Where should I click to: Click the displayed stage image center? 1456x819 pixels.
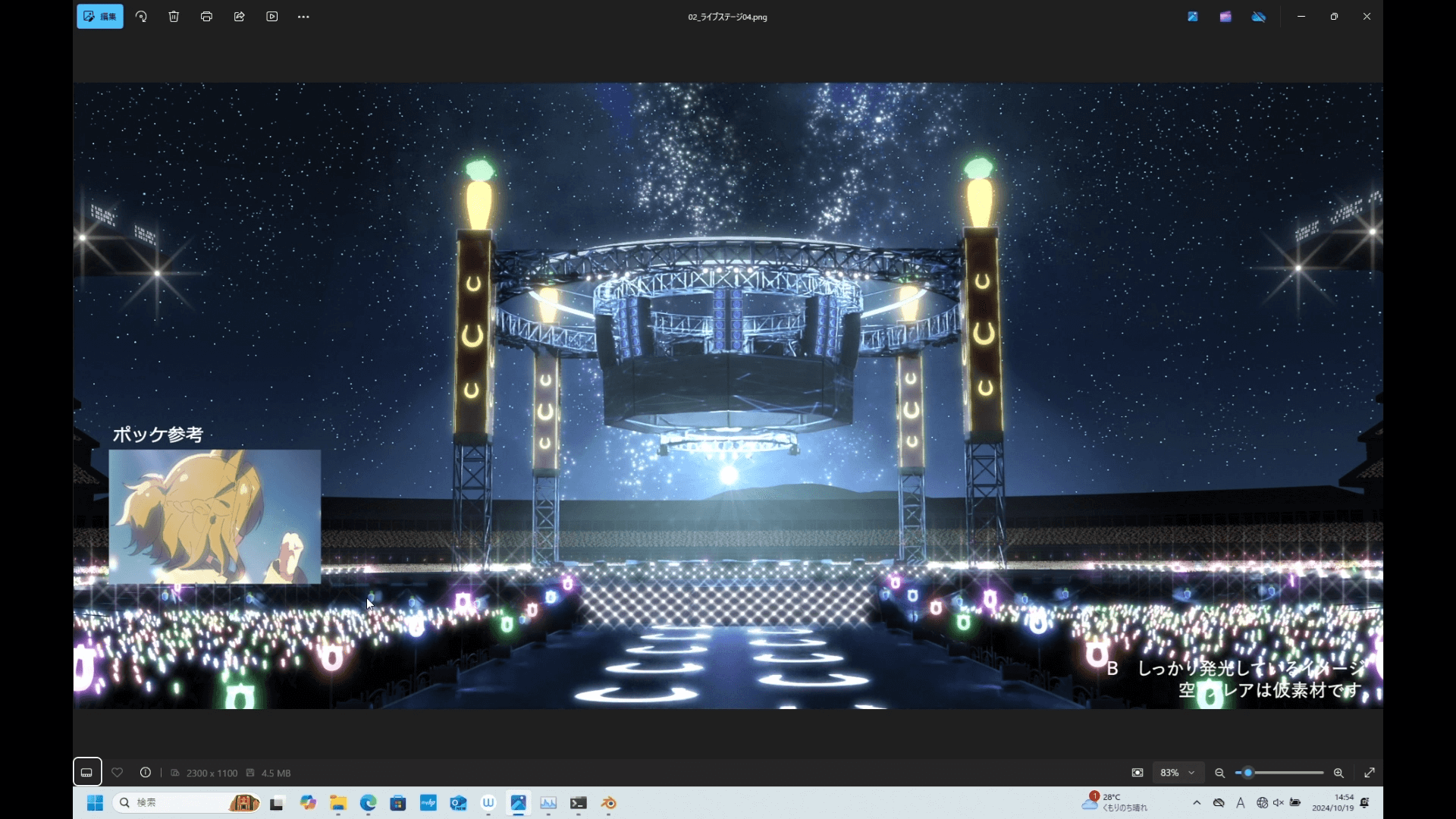tap(728, 396)
